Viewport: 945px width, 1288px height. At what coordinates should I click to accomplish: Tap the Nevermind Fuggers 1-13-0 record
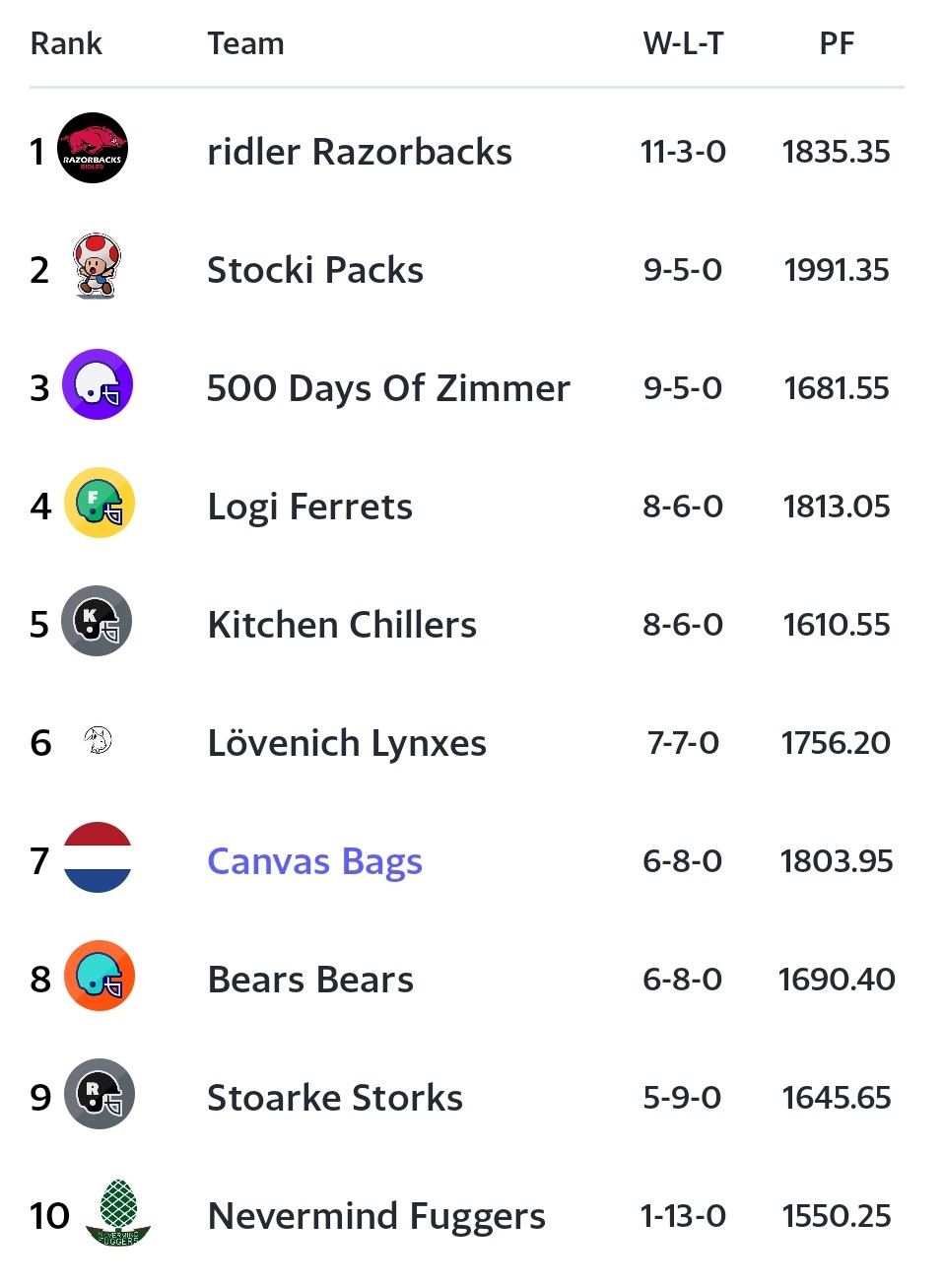pos(683,1216)
